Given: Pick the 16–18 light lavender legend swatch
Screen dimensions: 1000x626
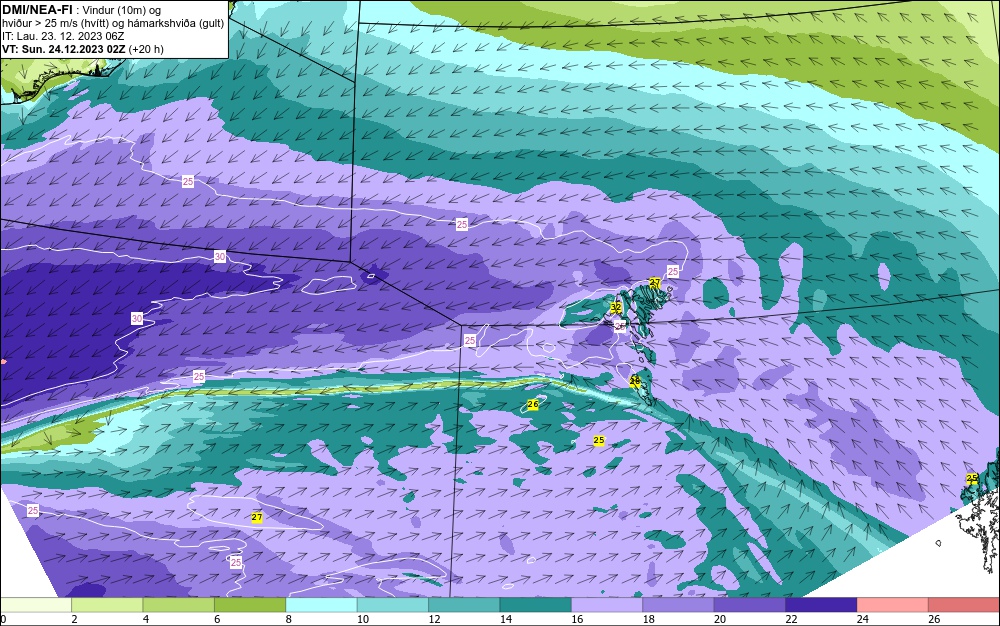Looking at the screenshot, I should point(607,605).
